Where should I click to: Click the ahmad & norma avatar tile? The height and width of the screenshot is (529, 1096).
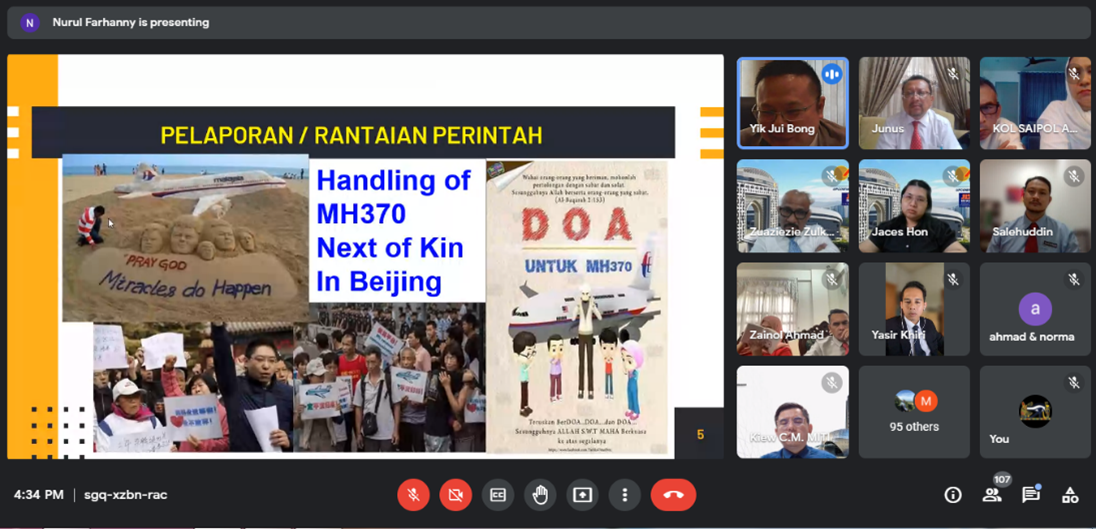click(x=1035, y=309)
